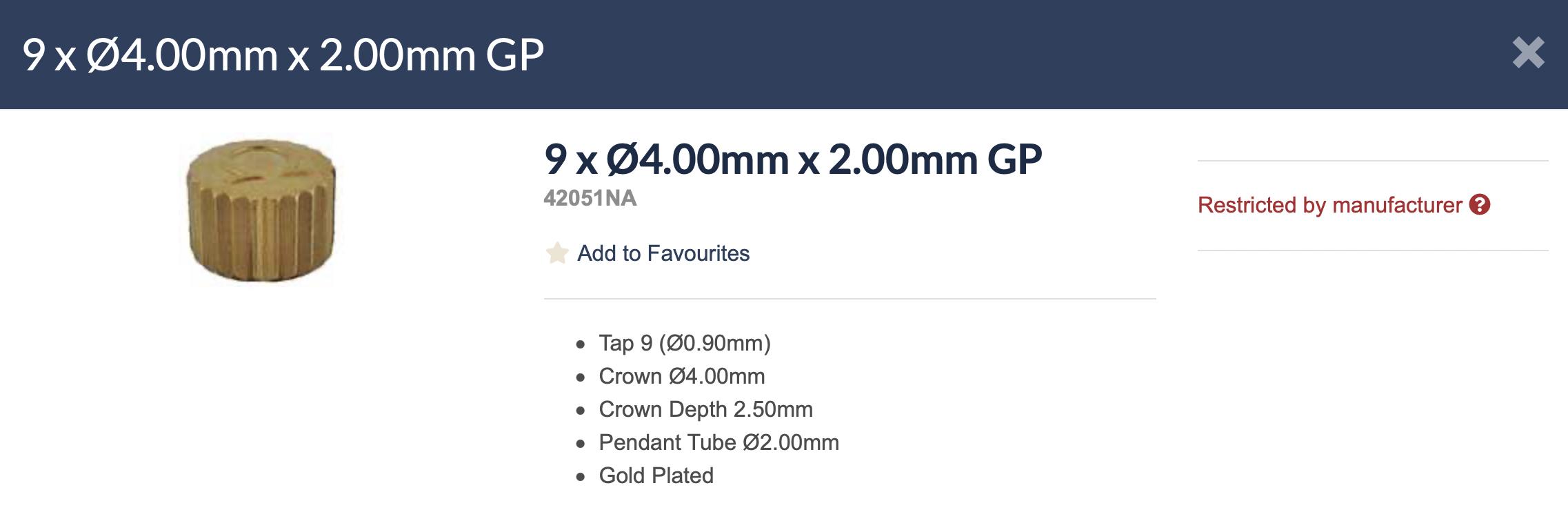Click the Crown Depth 2.50mm specification
The width and height of the screenshot is (1568, 530).
705,409
